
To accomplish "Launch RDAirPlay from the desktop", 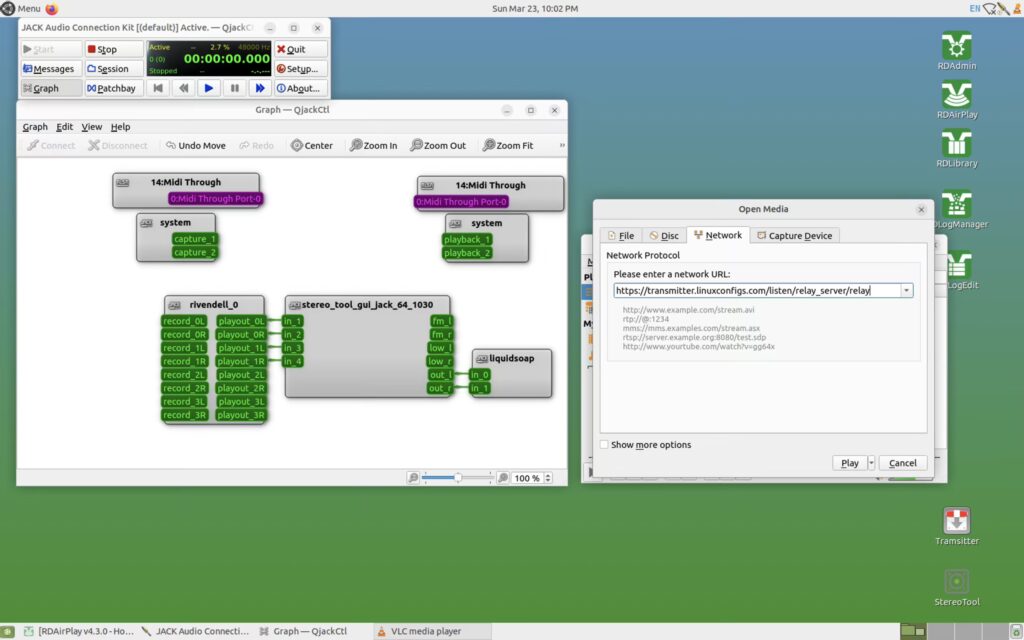I will pos(956,100).
